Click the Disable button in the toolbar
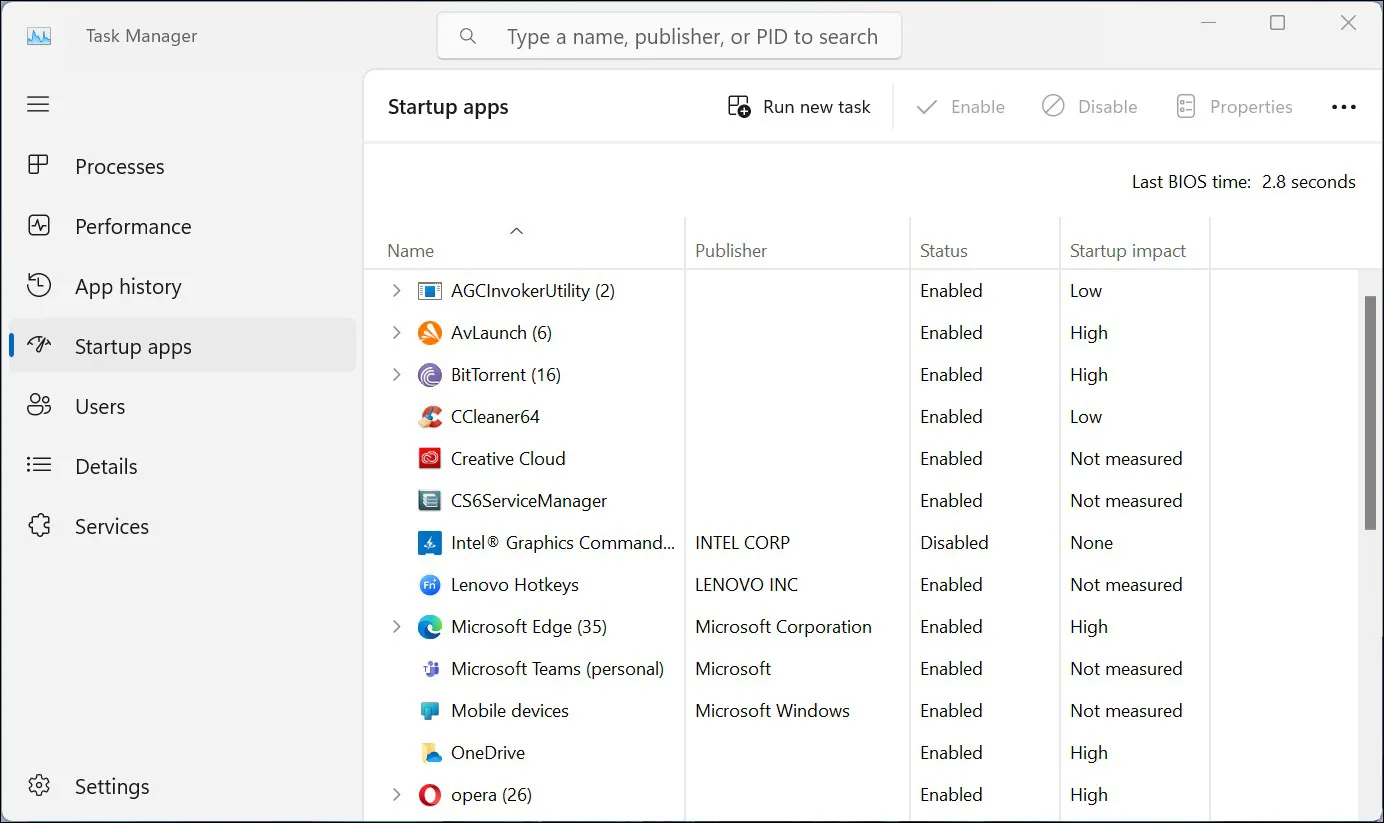This screenshot has width=1384, height=823. [1090, 106]
